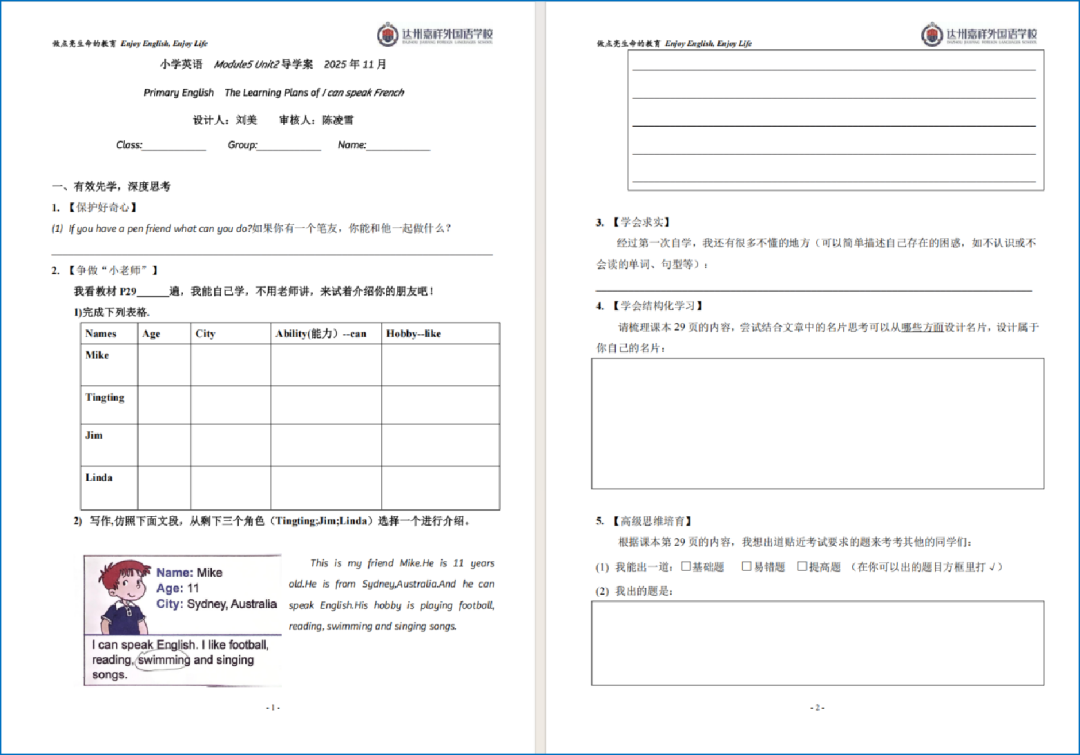
Task: Click Mike's Age table cell
Action: tap(164, 365)
